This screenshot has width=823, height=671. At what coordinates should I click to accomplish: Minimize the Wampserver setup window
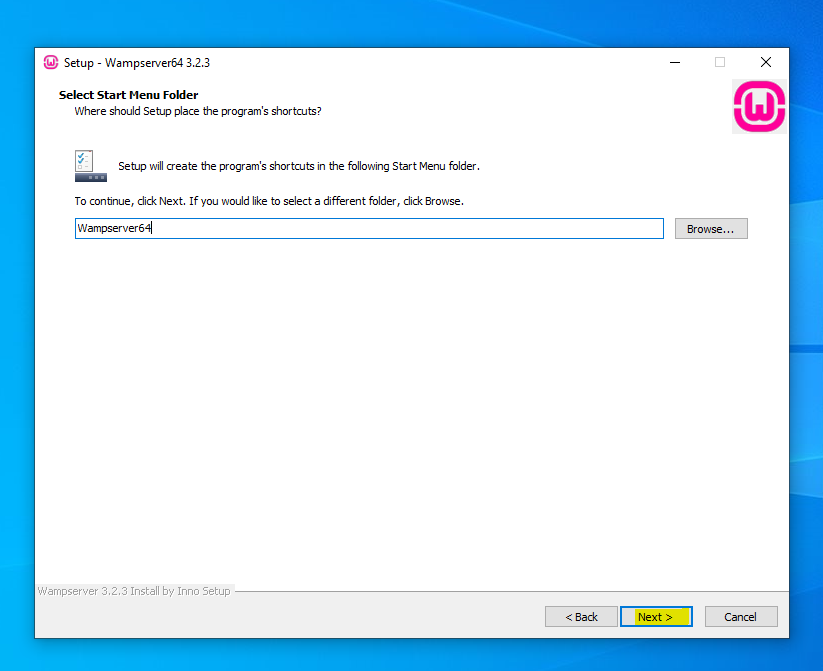click(x=673, y=62)
